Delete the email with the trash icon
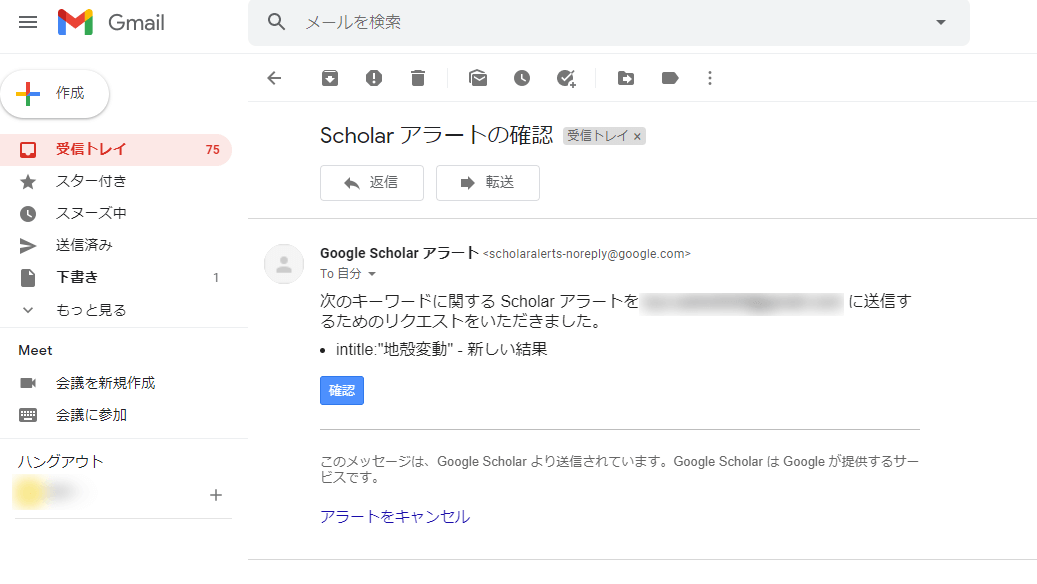Viewport: 1037px width, 584px height. click(418, 78)
